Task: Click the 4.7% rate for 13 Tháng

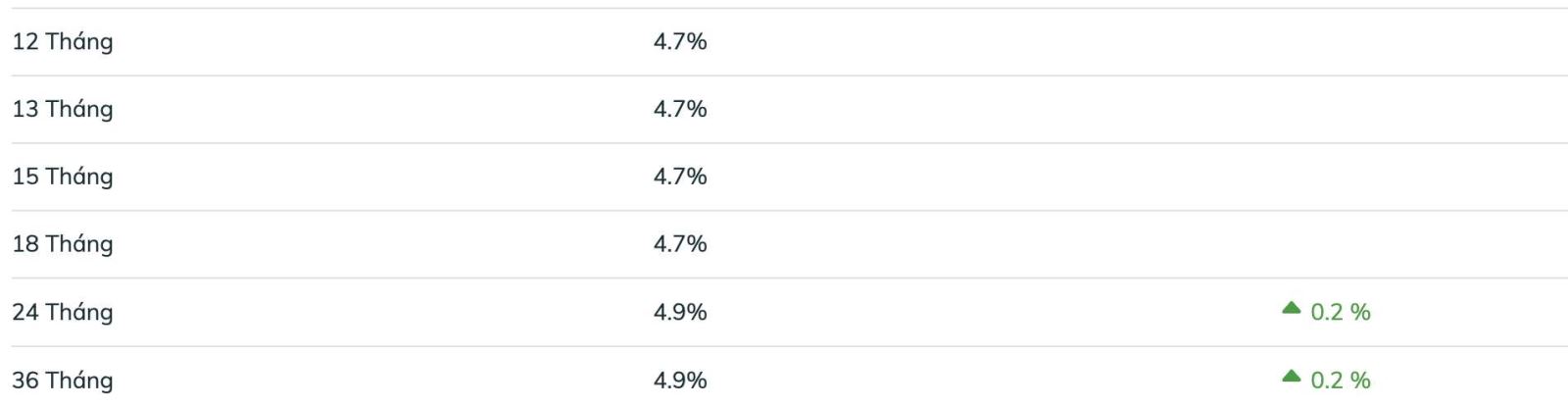Action: [680, 109]
